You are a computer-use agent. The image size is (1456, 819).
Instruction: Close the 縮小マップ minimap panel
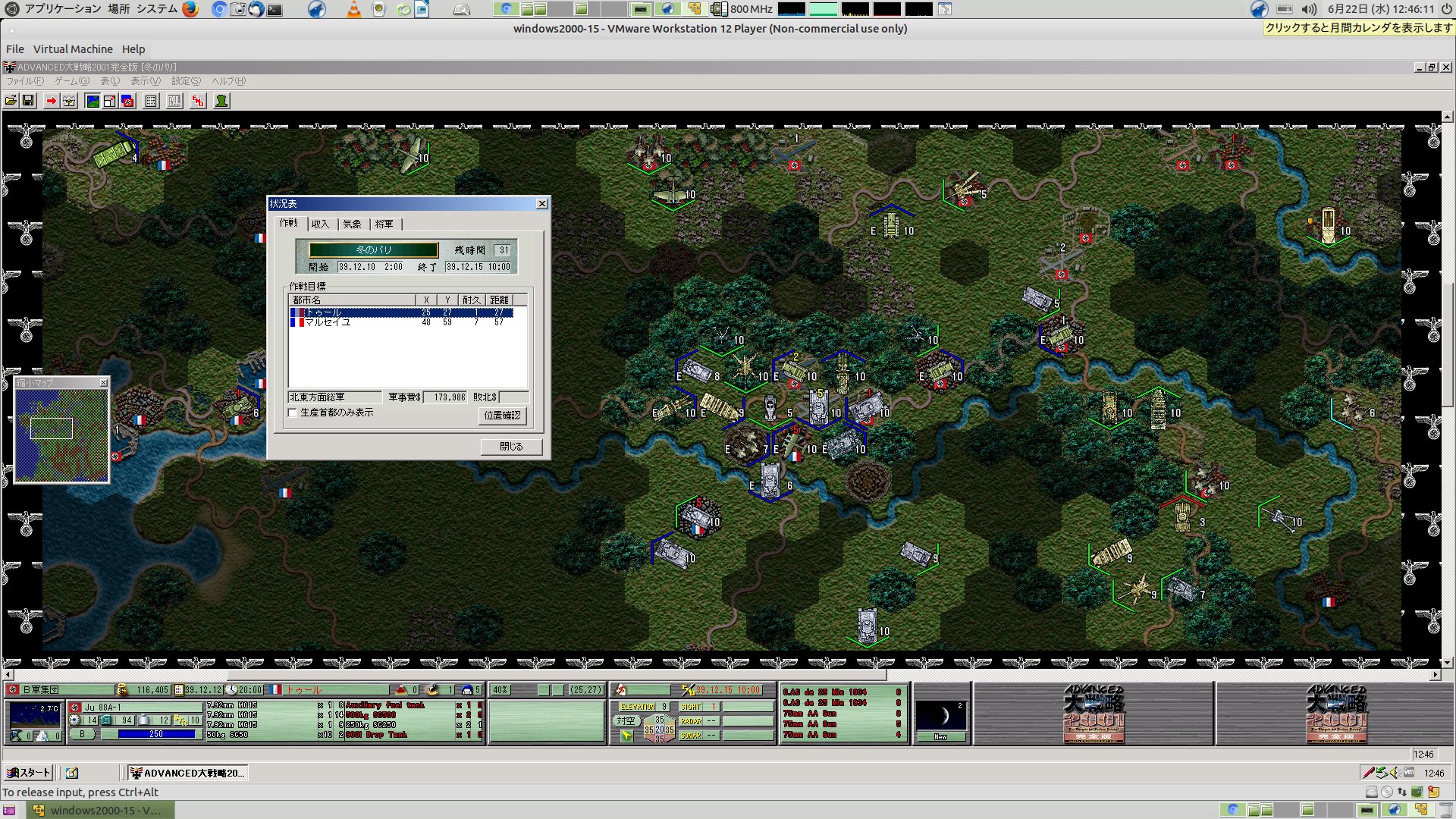(x=104, y=383)
